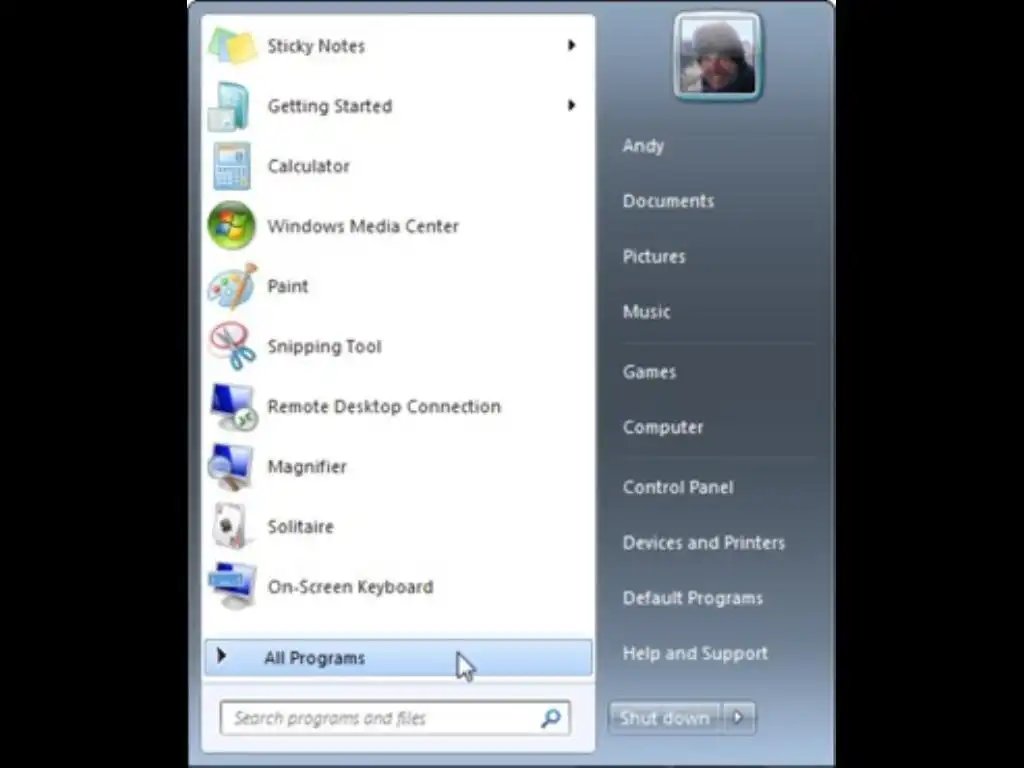The height and width of the screenshot is (768, 1024).
Task: Expand the All Programs arrow
Action: click(221, 656)
